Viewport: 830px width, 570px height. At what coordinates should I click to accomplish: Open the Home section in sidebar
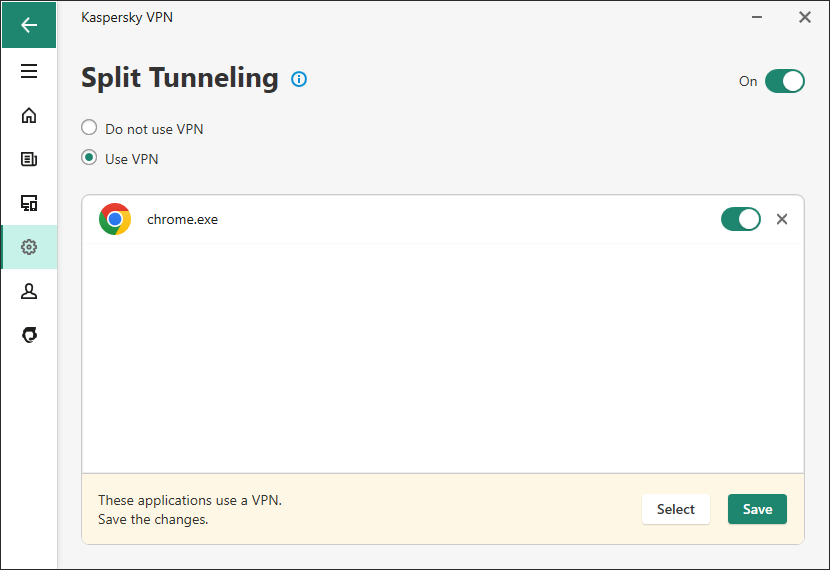(29, 115)
